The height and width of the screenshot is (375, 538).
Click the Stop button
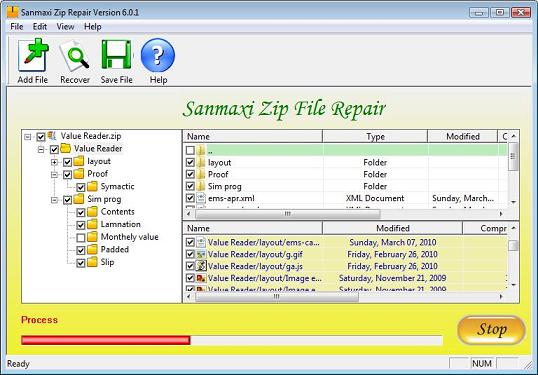(491, 329)
